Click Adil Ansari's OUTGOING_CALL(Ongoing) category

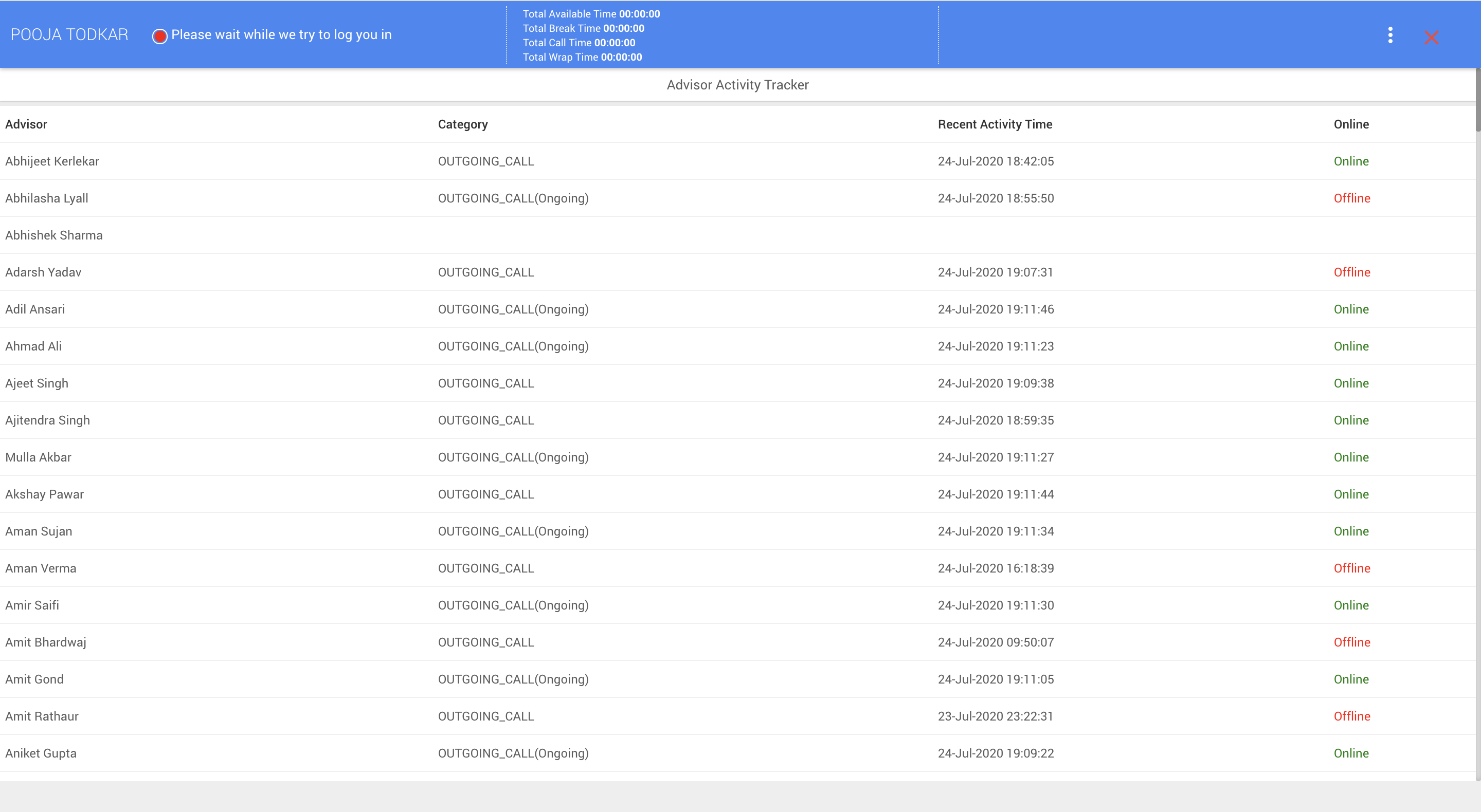[x=513, y=309]
